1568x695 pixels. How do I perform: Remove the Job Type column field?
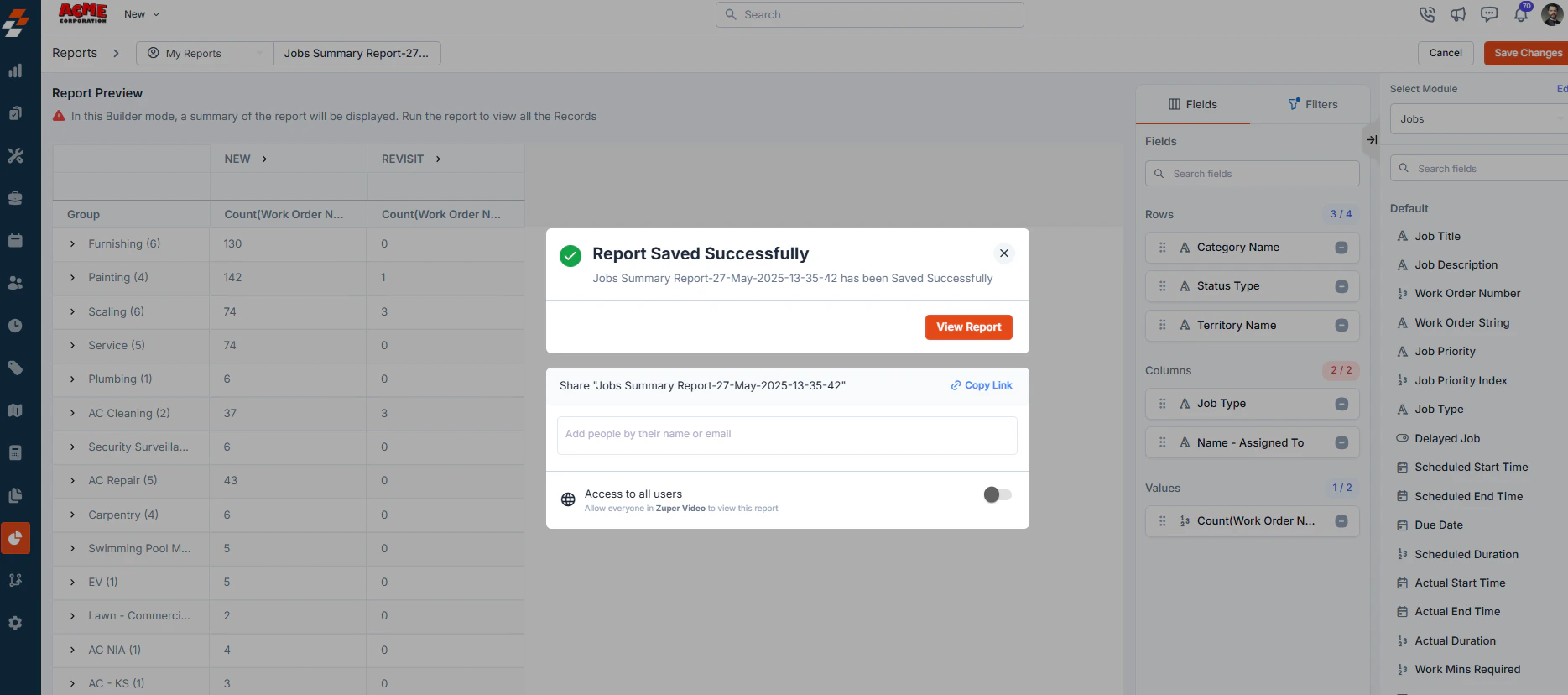click(1341, 404)
